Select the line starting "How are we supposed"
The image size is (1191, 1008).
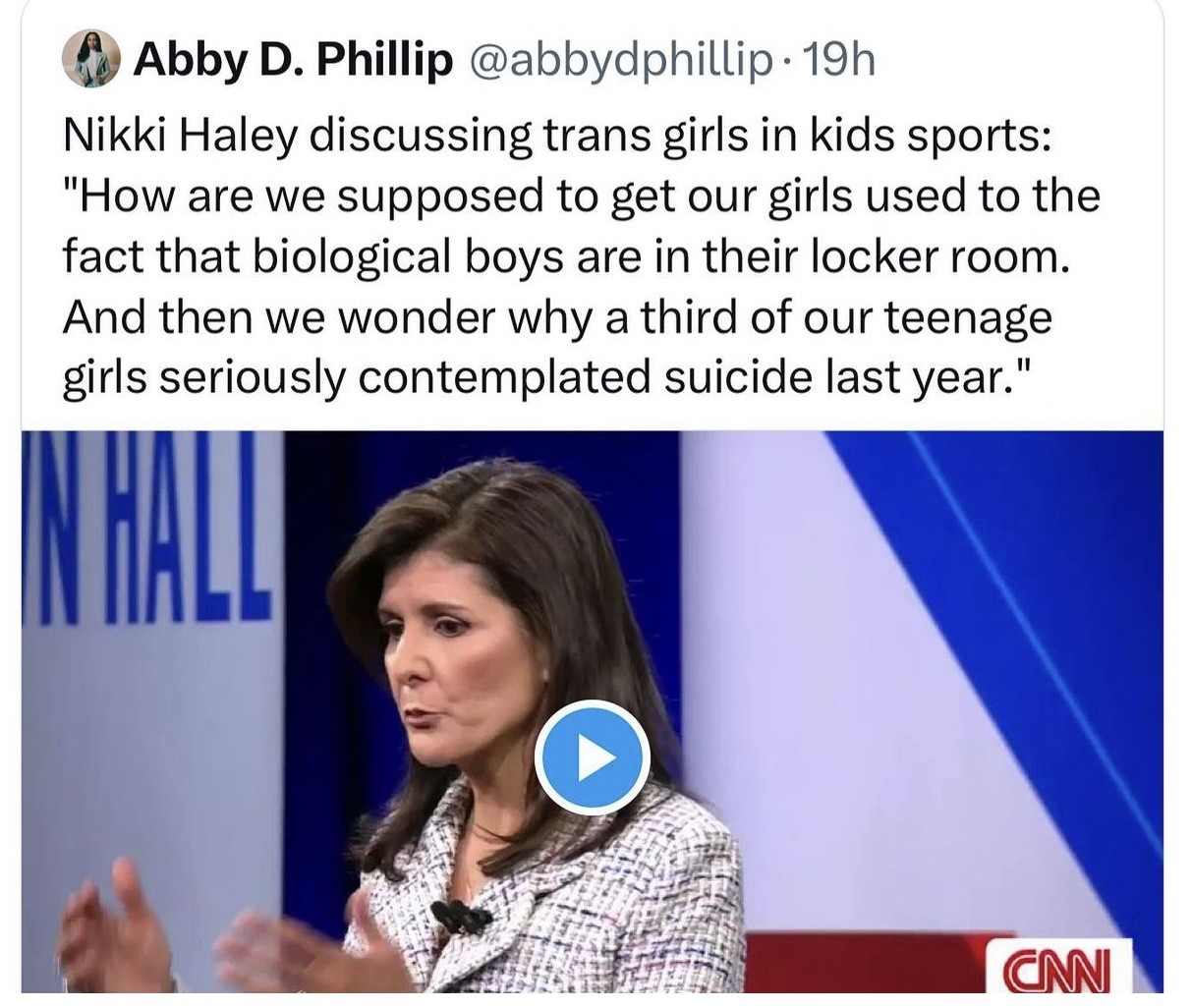tap(581, 196)
